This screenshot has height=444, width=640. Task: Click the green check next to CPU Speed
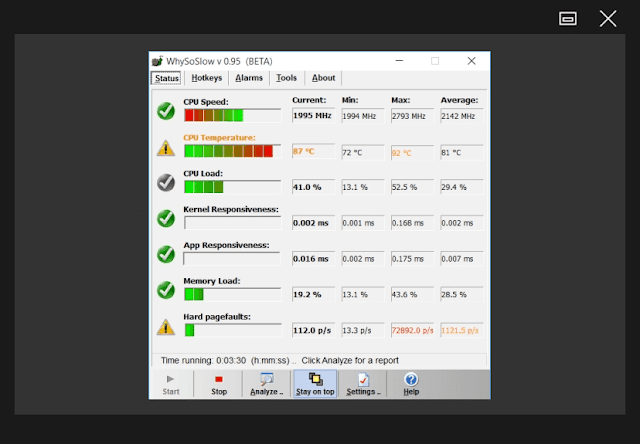166,111
